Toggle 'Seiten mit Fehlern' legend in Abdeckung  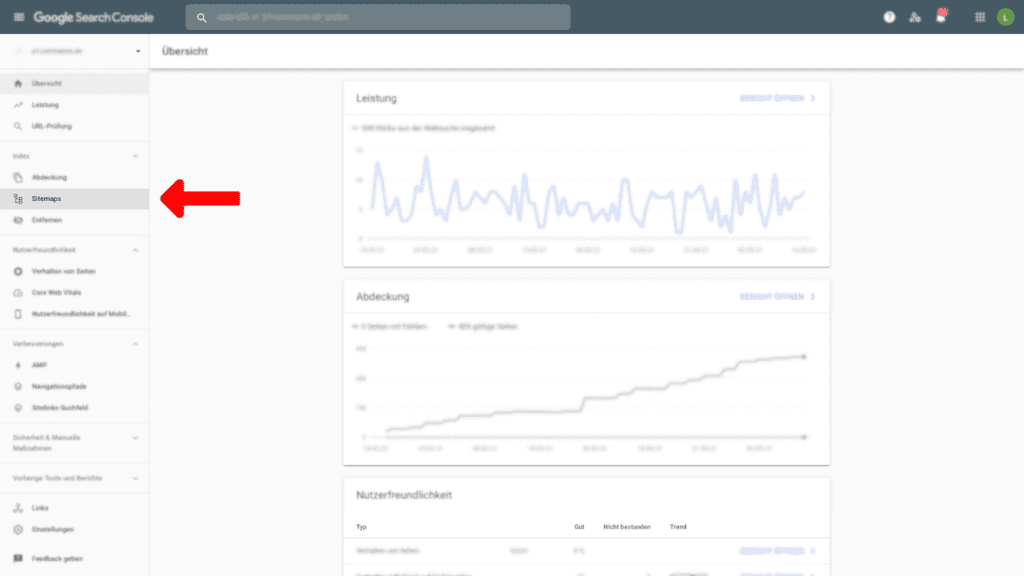click(390, 327)
